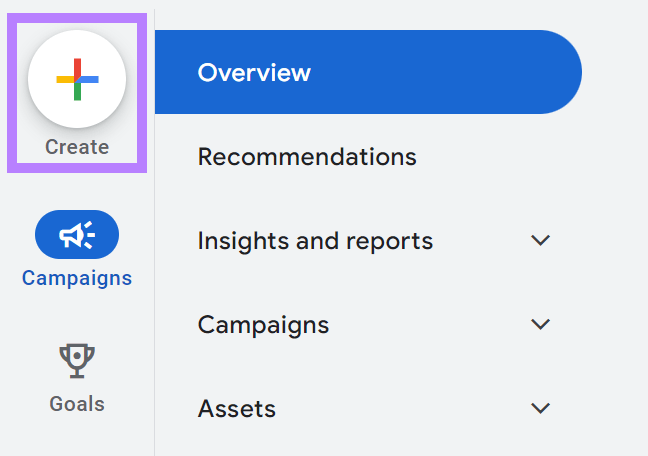
Task: Click the Assets menu text
Action: (237, 409)
